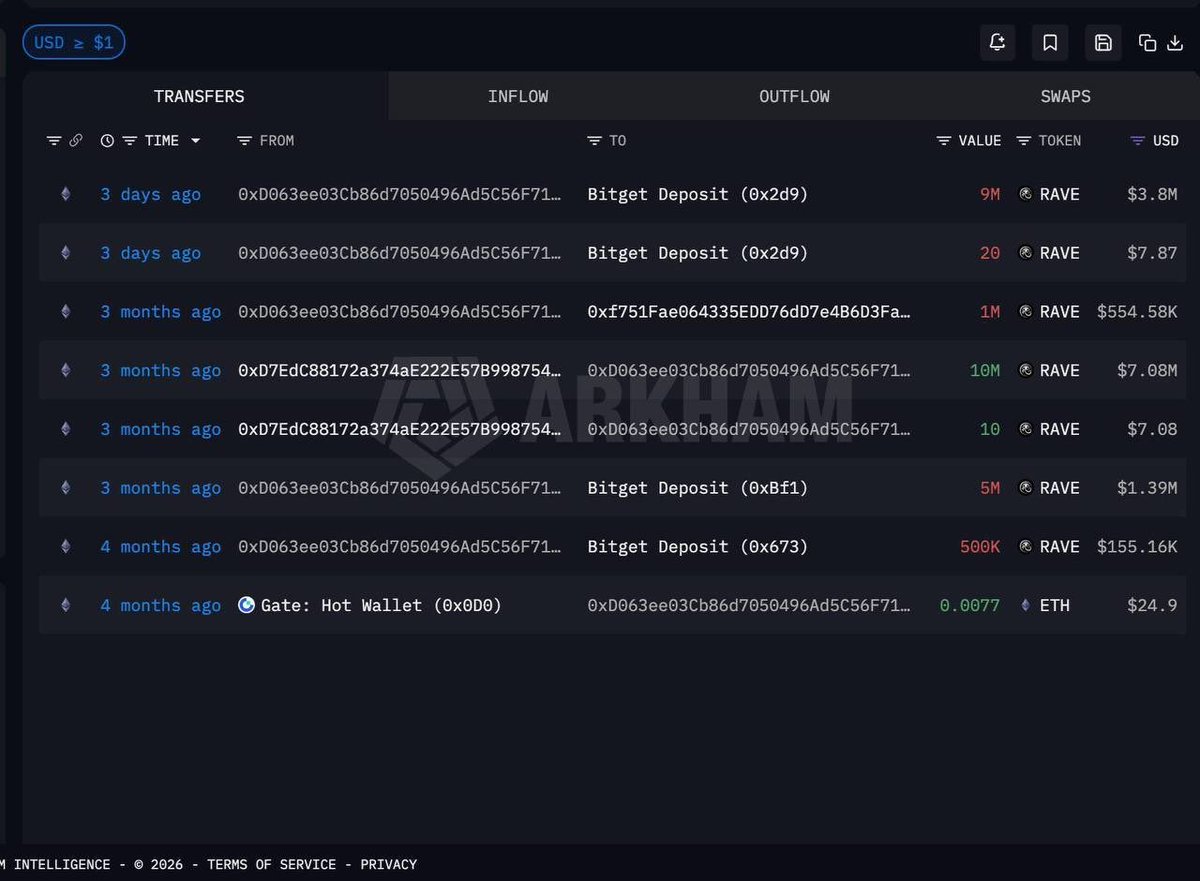Click Ethereum icon in the $3.8M row
1200x881 pixels.
(x=66, y=195)
